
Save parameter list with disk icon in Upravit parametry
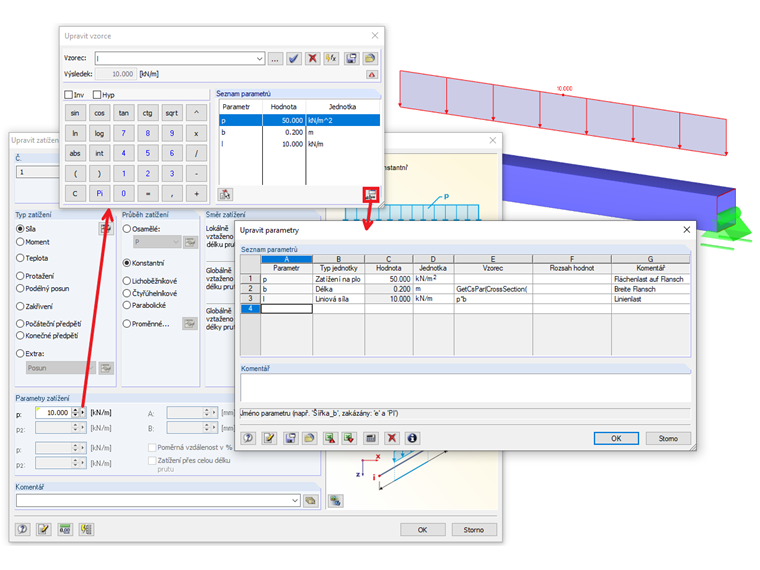290,438
